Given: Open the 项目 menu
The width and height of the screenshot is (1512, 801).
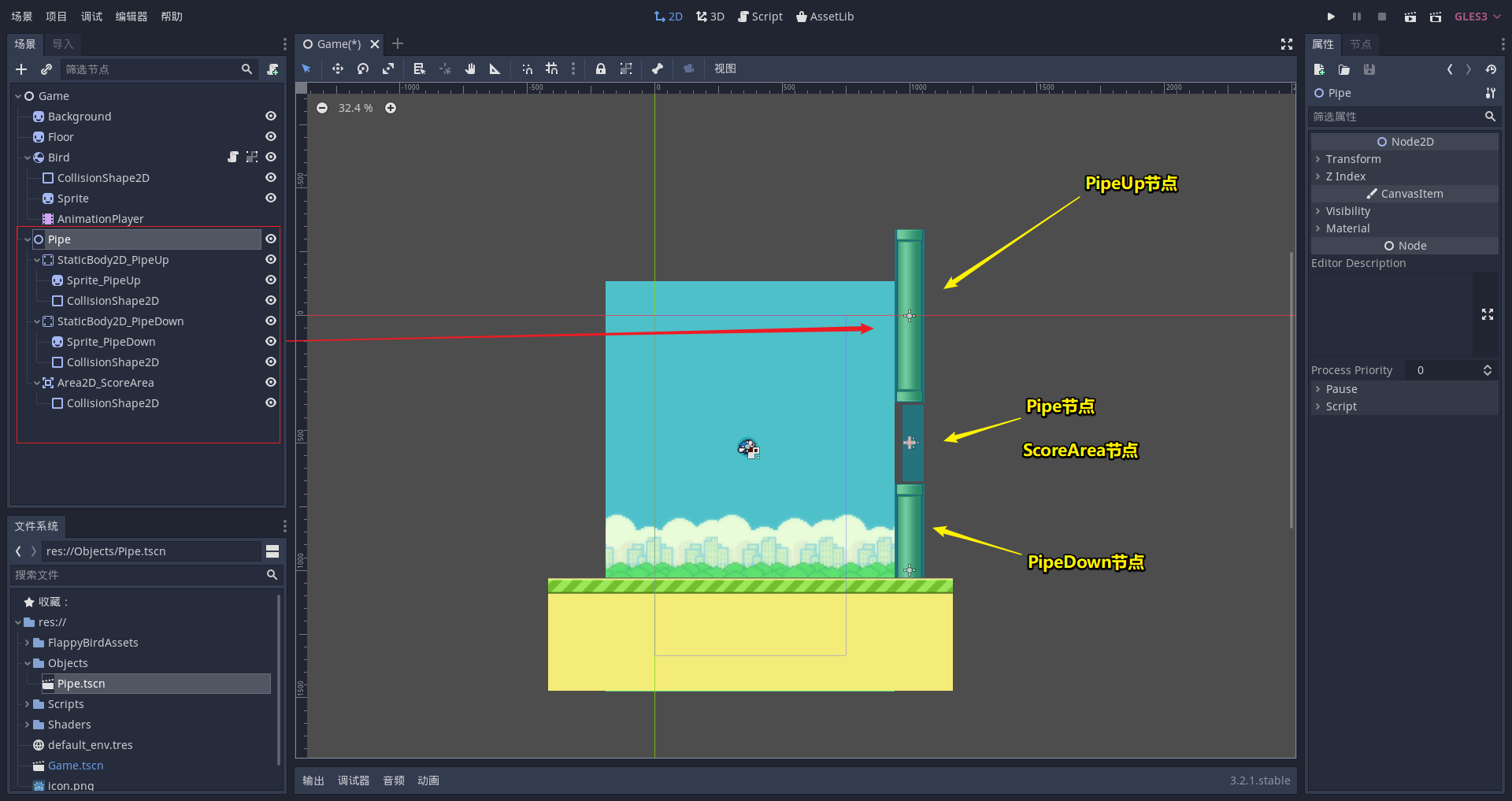Looking at the screenshot, I should point(57,17).
